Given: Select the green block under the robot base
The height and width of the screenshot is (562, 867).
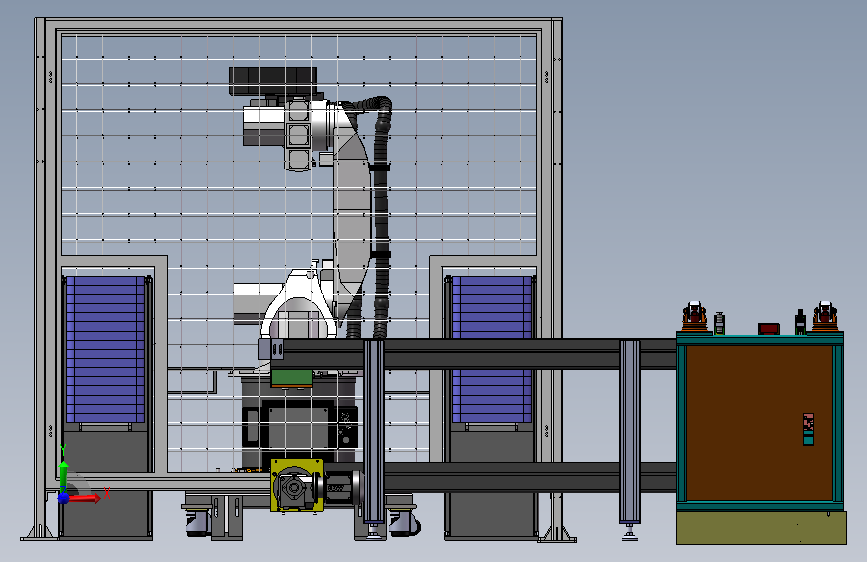Looking at the screenshot, I should point(291,378).
